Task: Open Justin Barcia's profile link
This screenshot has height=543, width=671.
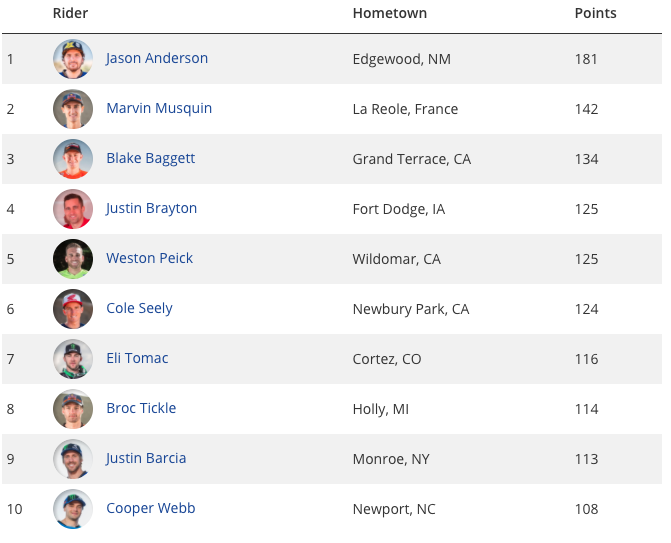Action: tap(146, 459)
